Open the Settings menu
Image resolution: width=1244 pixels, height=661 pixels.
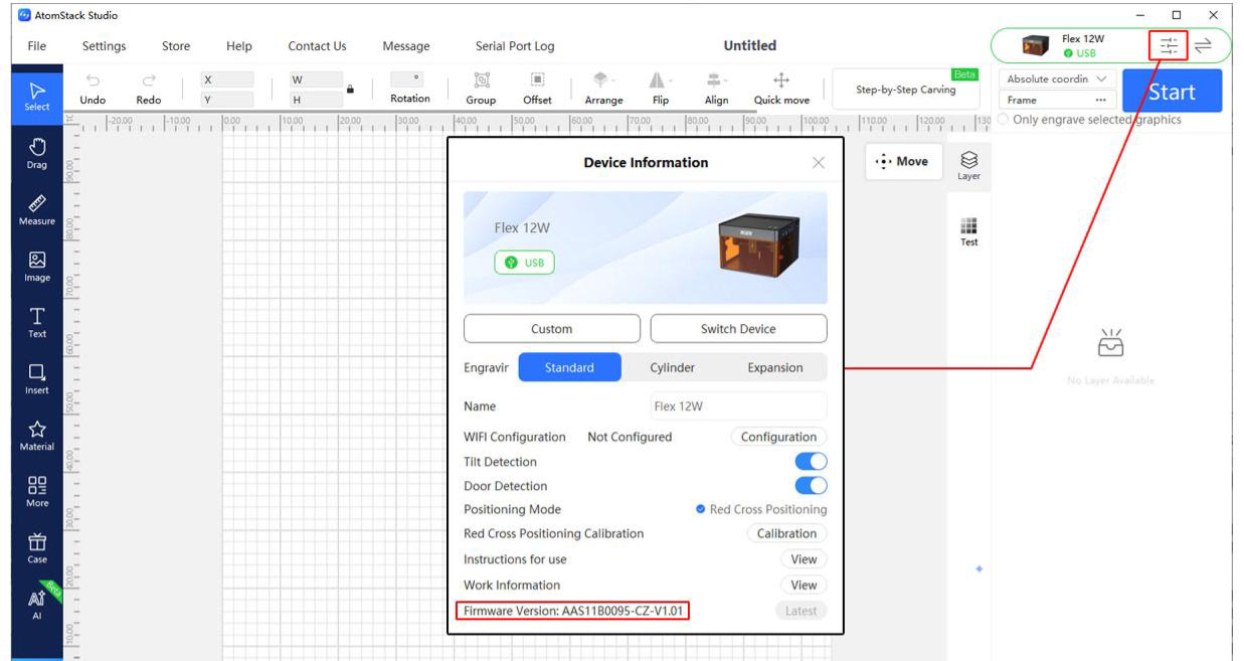(x=104, y=46)
